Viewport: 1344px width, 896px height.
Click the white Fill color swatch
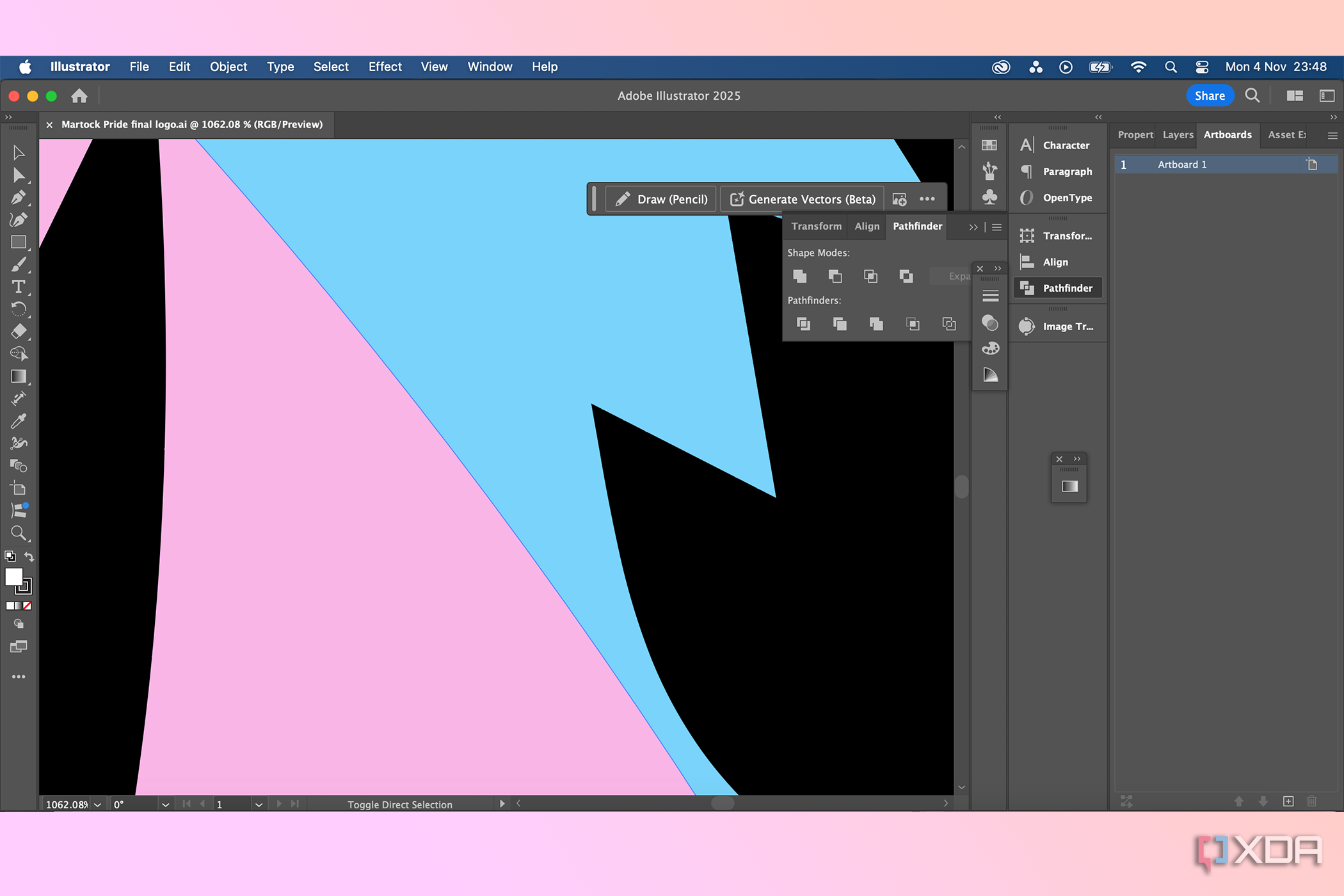coord(13,577)
